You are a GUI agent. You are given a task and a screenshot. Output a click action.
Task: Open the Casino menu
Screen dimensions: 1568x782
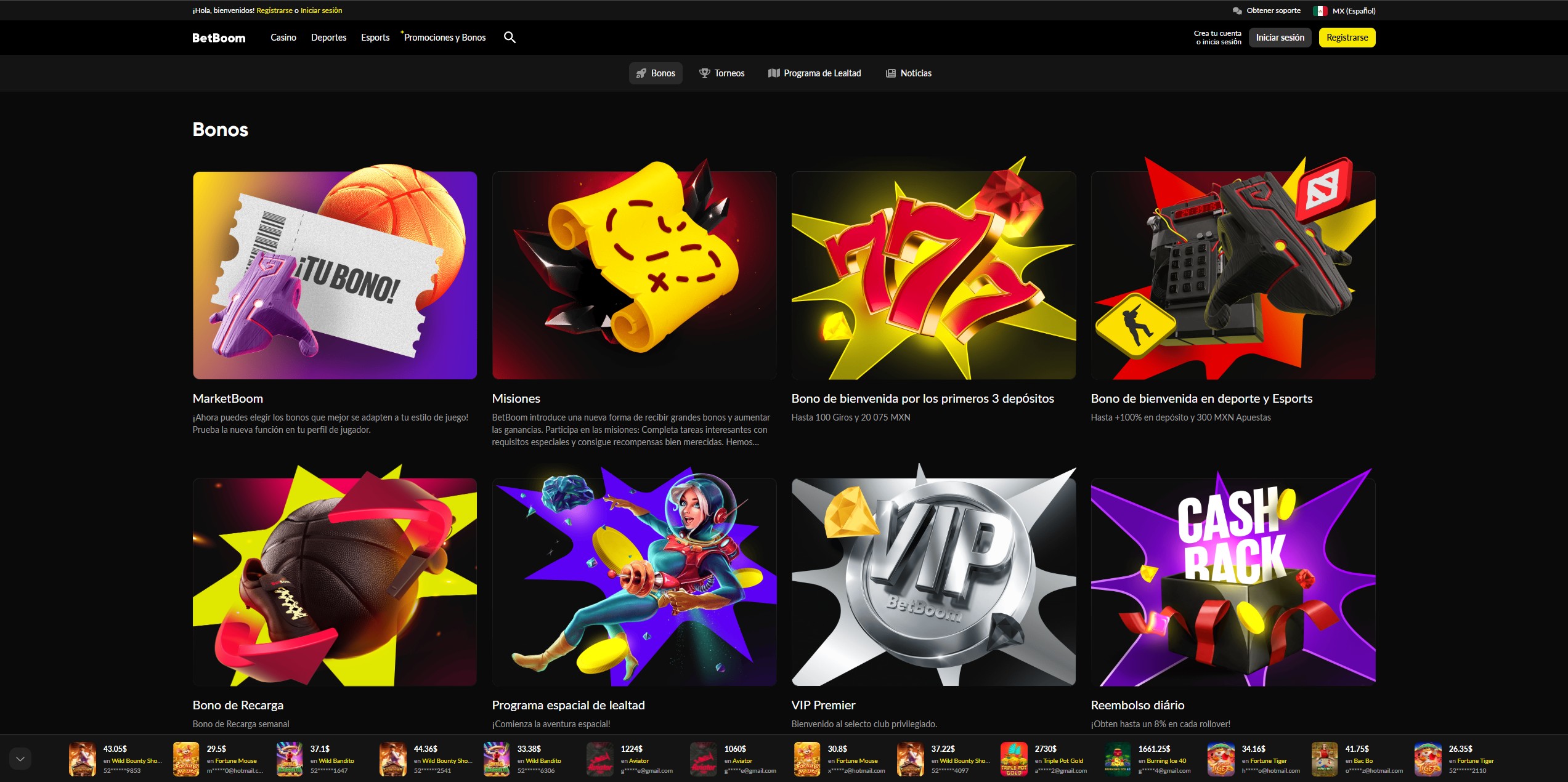click(283, 38)
